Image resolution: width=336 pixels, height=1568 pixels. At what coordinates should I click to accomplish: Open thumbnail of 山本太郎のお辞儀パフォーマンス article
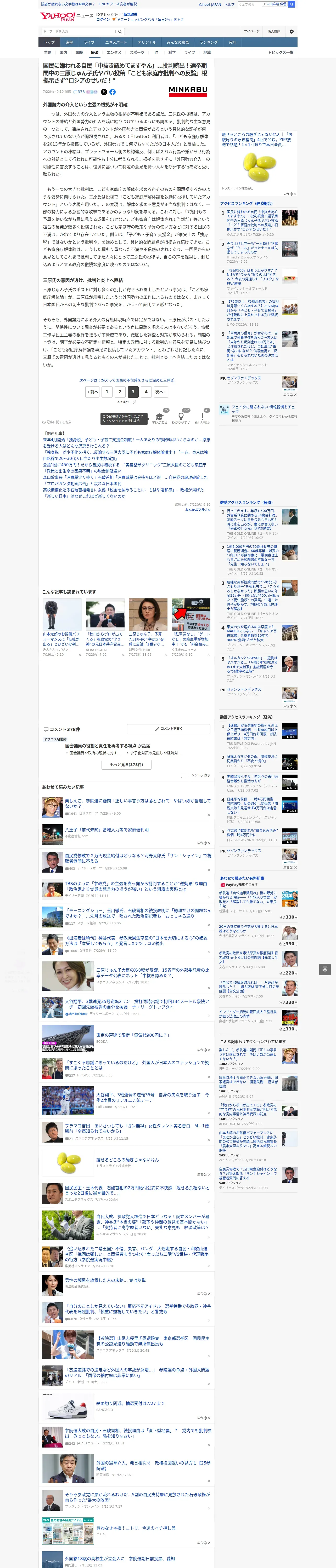pyautogui.click(x=62, y=614)
